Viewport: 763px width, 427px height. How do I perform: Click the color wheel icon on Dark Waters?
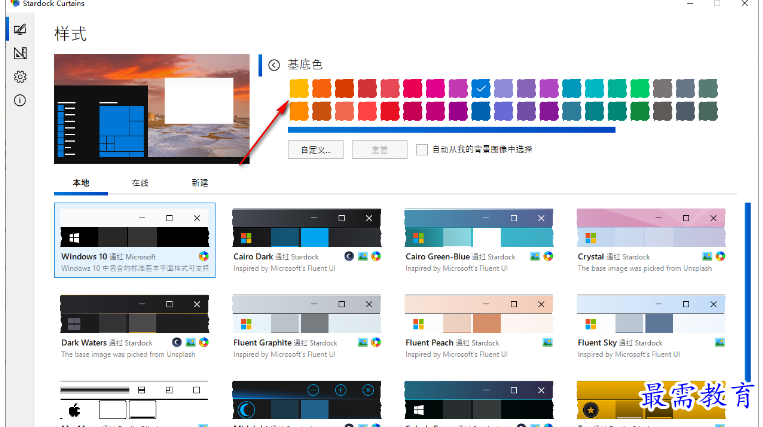coord(203,342)
